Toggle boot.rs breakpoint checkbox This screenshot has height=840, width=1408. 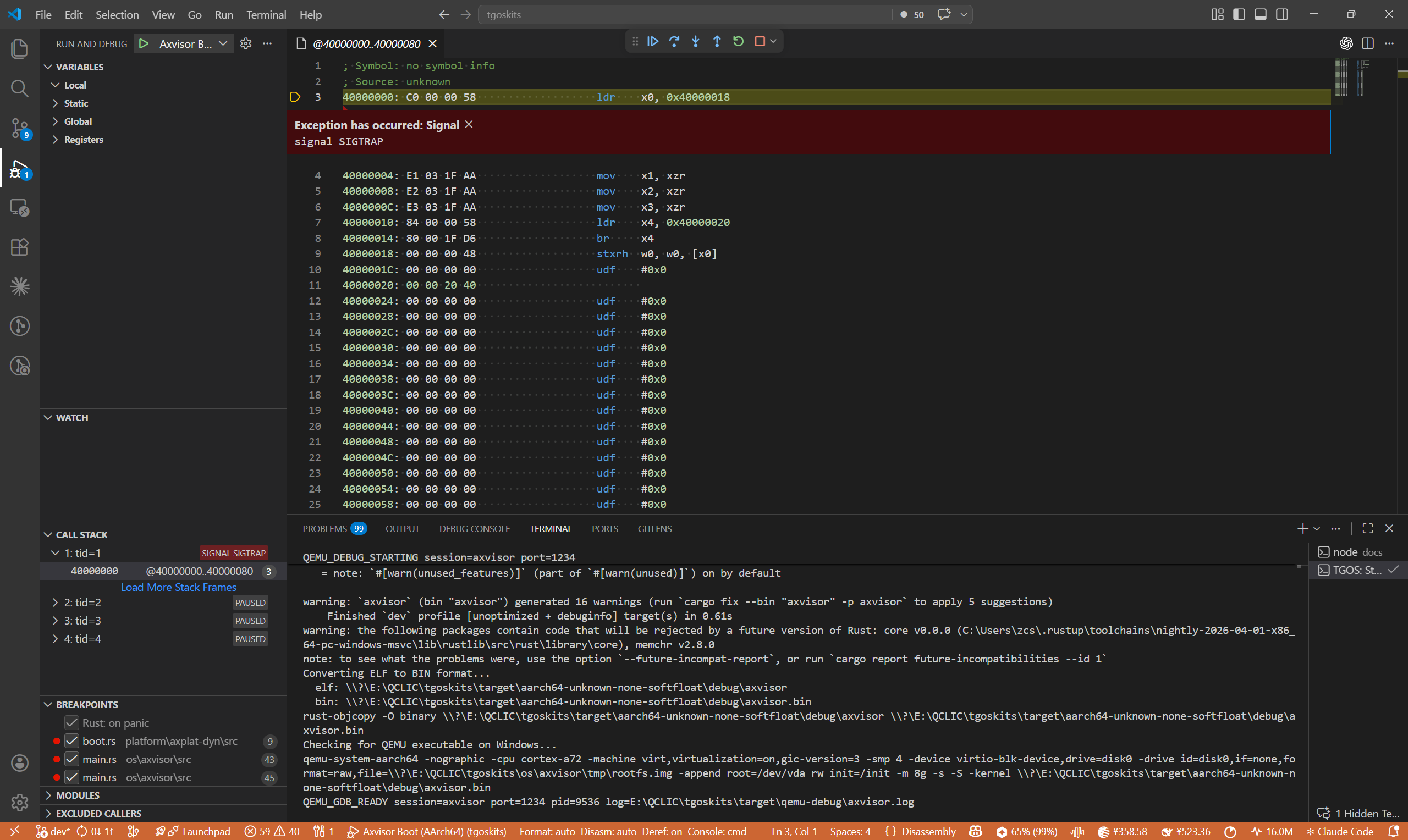[71, 741]
